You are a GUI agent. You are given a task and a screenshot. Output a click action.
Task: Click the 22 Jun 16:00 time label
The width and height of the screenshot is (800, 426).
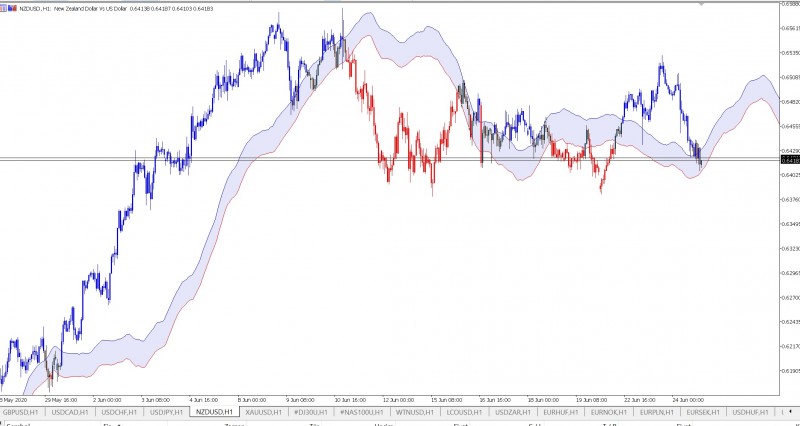(x=640, y=400)
